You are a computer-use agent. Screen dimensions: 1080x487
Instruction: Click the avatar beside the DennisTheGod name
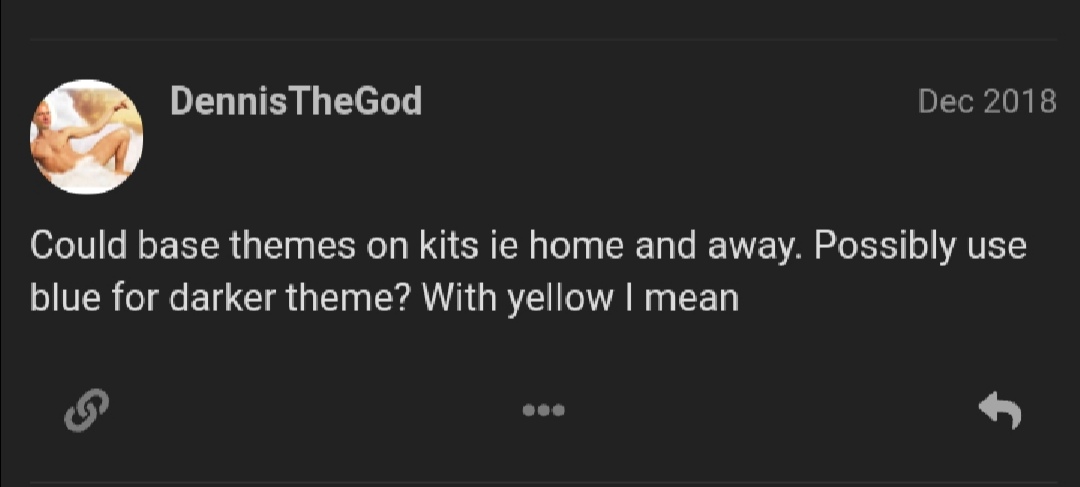87,137
